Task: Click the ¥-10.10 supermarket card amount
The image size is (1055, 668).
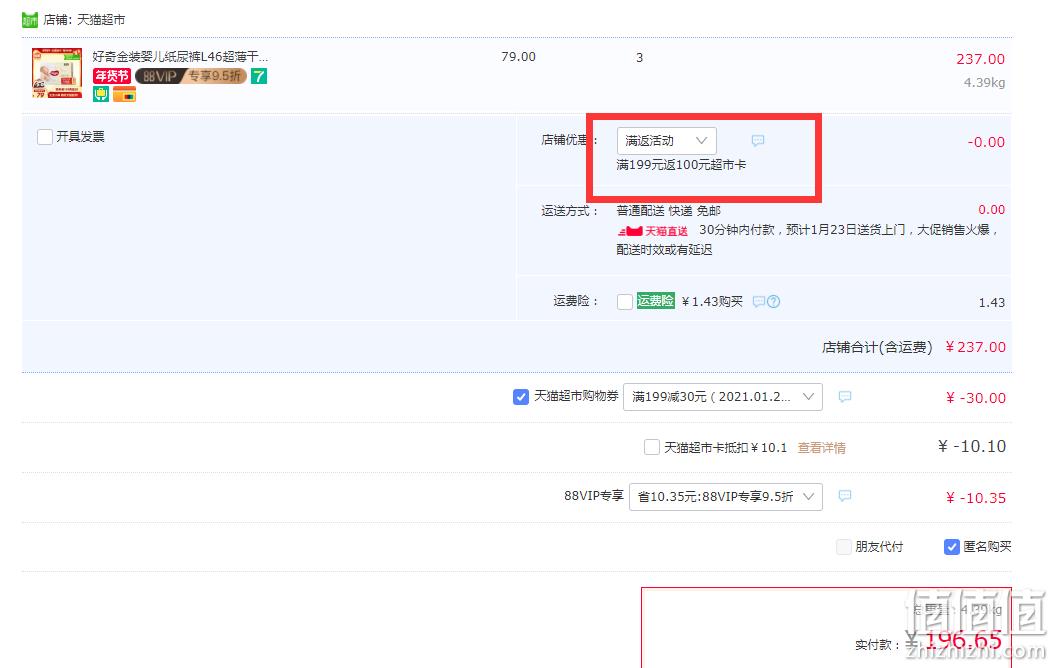Action: click(x=972, y=446)
